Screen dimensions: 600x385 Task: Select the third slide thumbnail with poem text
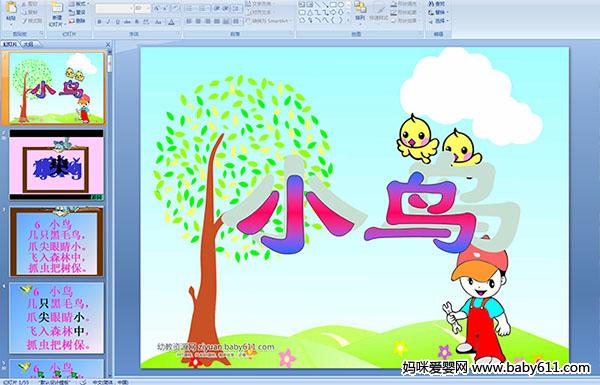(56, 241)
